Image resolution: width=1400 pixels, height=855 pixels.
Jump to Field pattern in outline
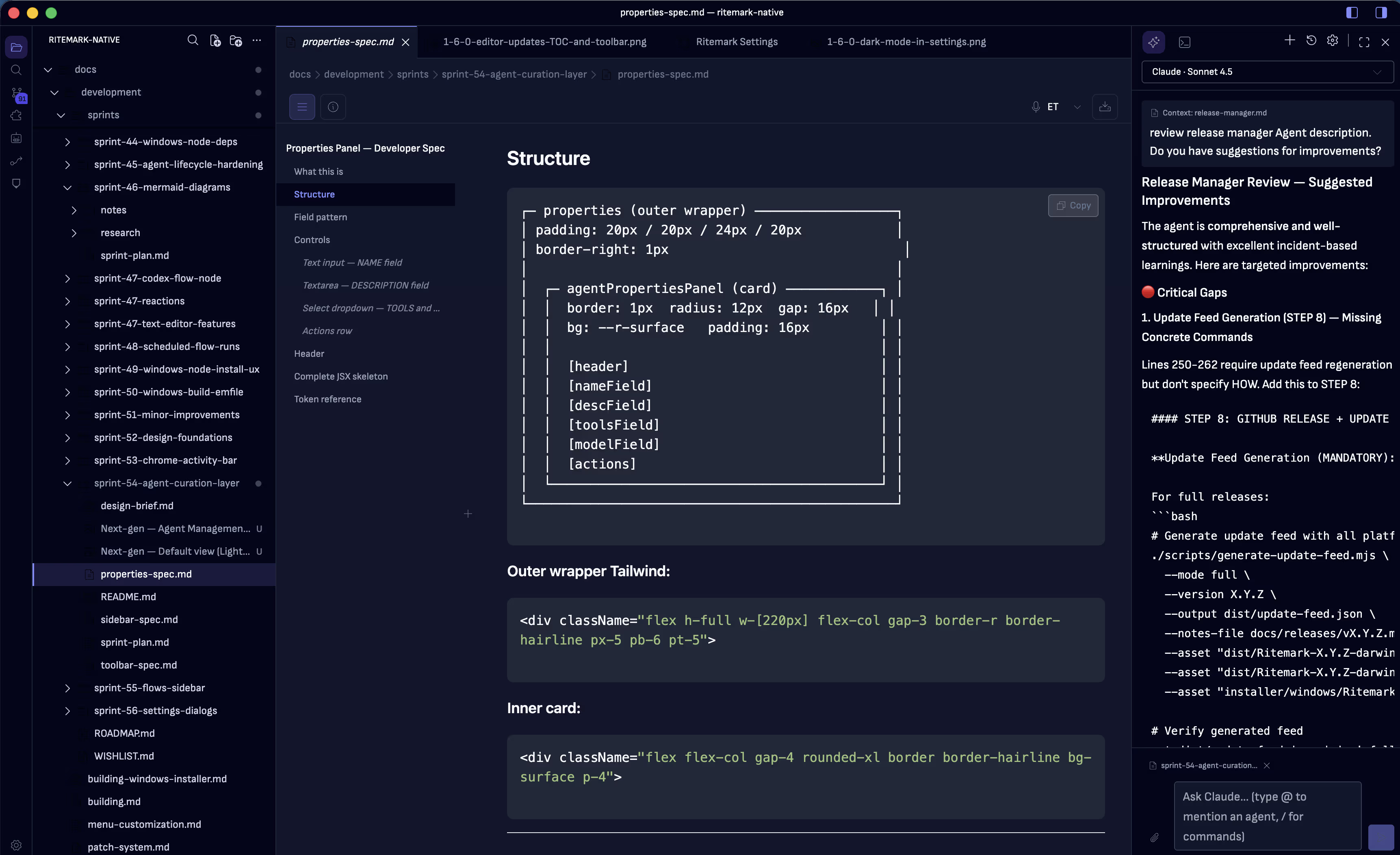pos(321,217)
